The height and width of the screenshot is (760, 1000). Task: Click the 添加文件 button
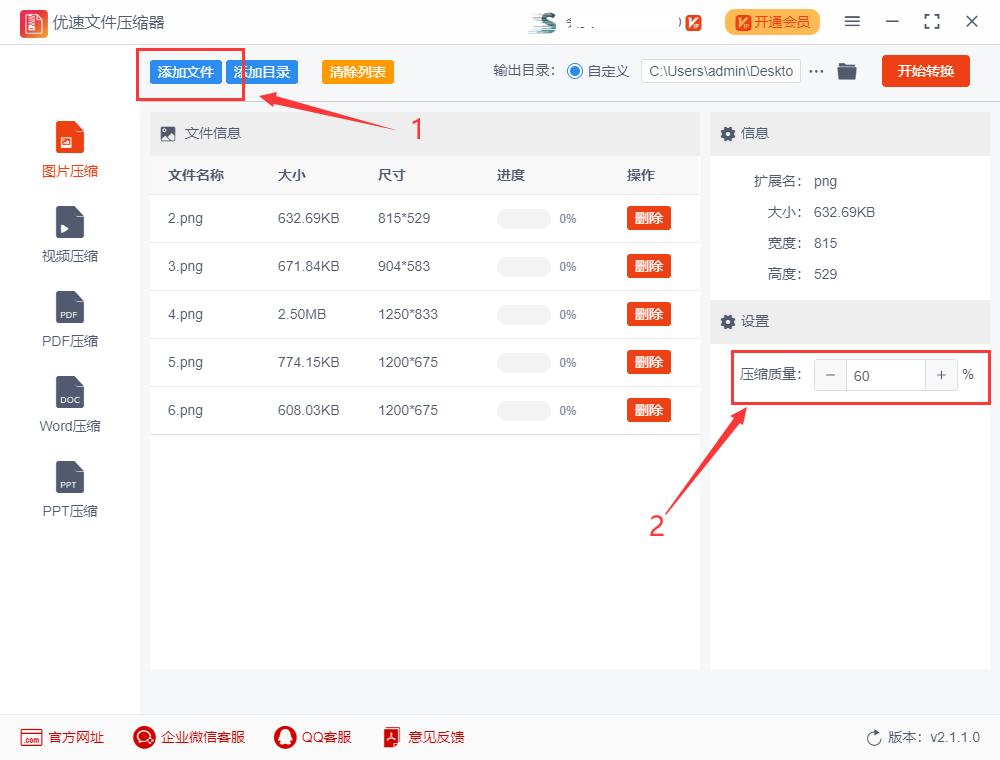coord(186,71)
